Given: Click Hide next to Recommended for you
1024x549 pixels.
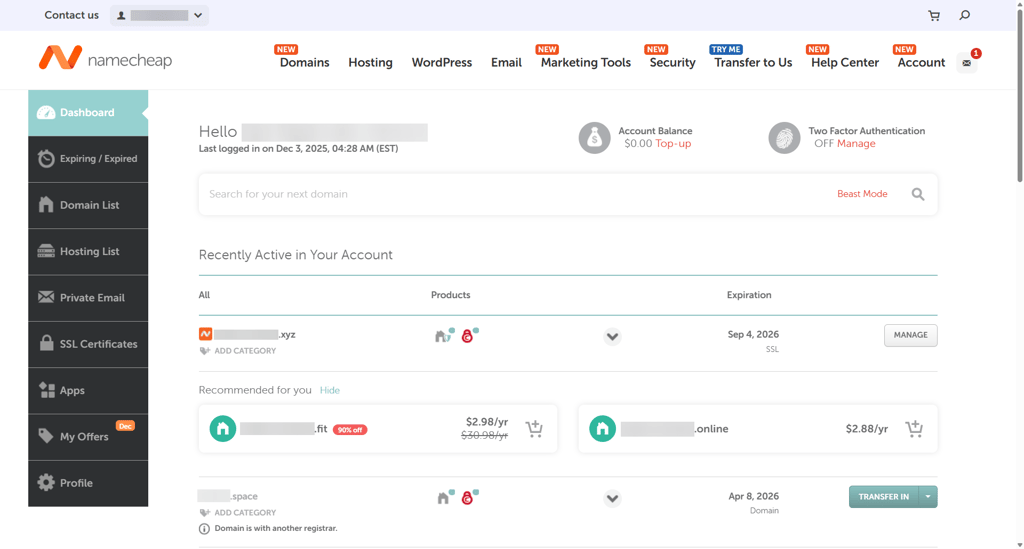Looking at the screenshot, I should point(330,390).
